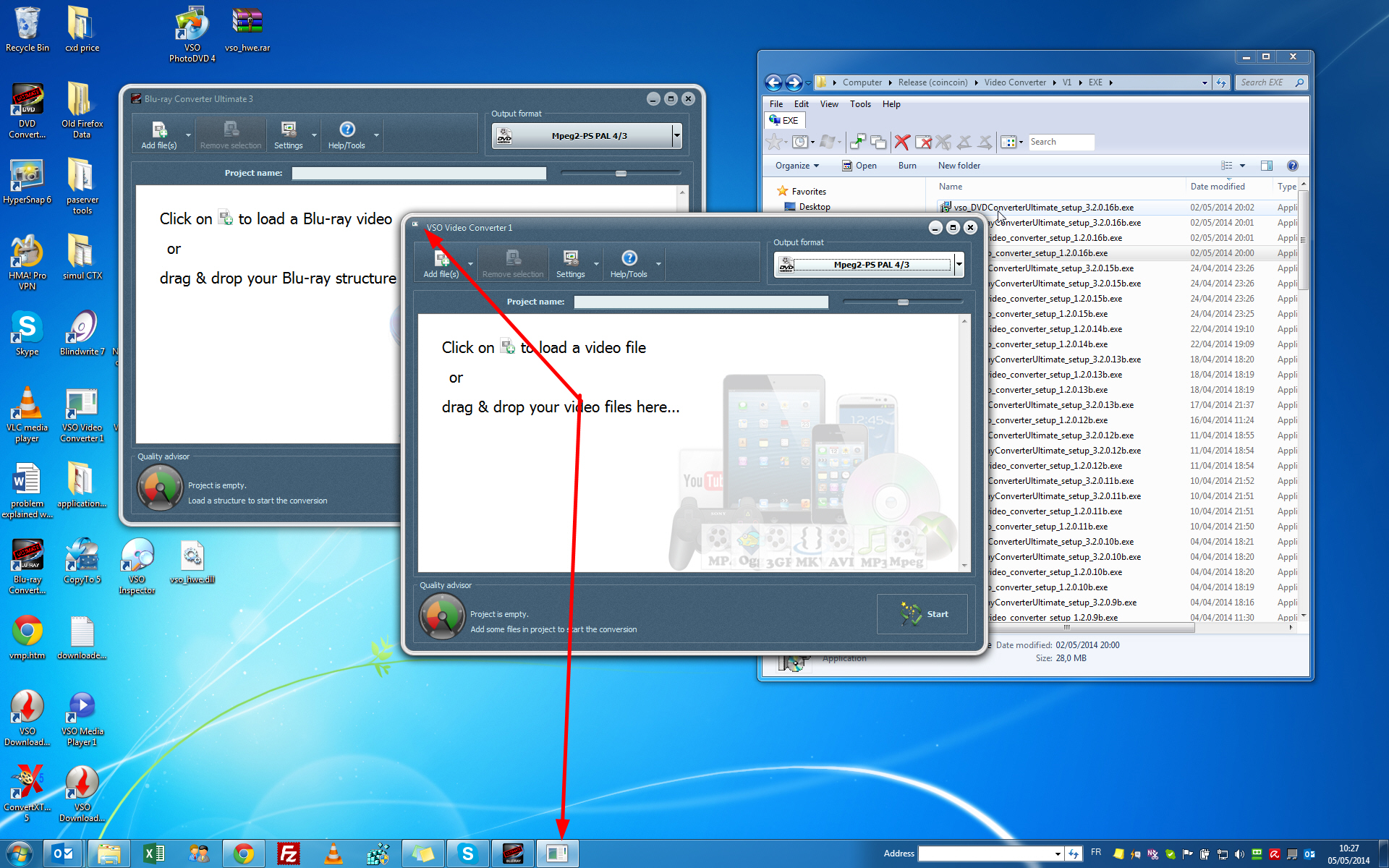Open Settings in Blu-ray Converter window
Image resolution: width=1389 pixels, height=868 pixels.
click(x=289, y=135)
